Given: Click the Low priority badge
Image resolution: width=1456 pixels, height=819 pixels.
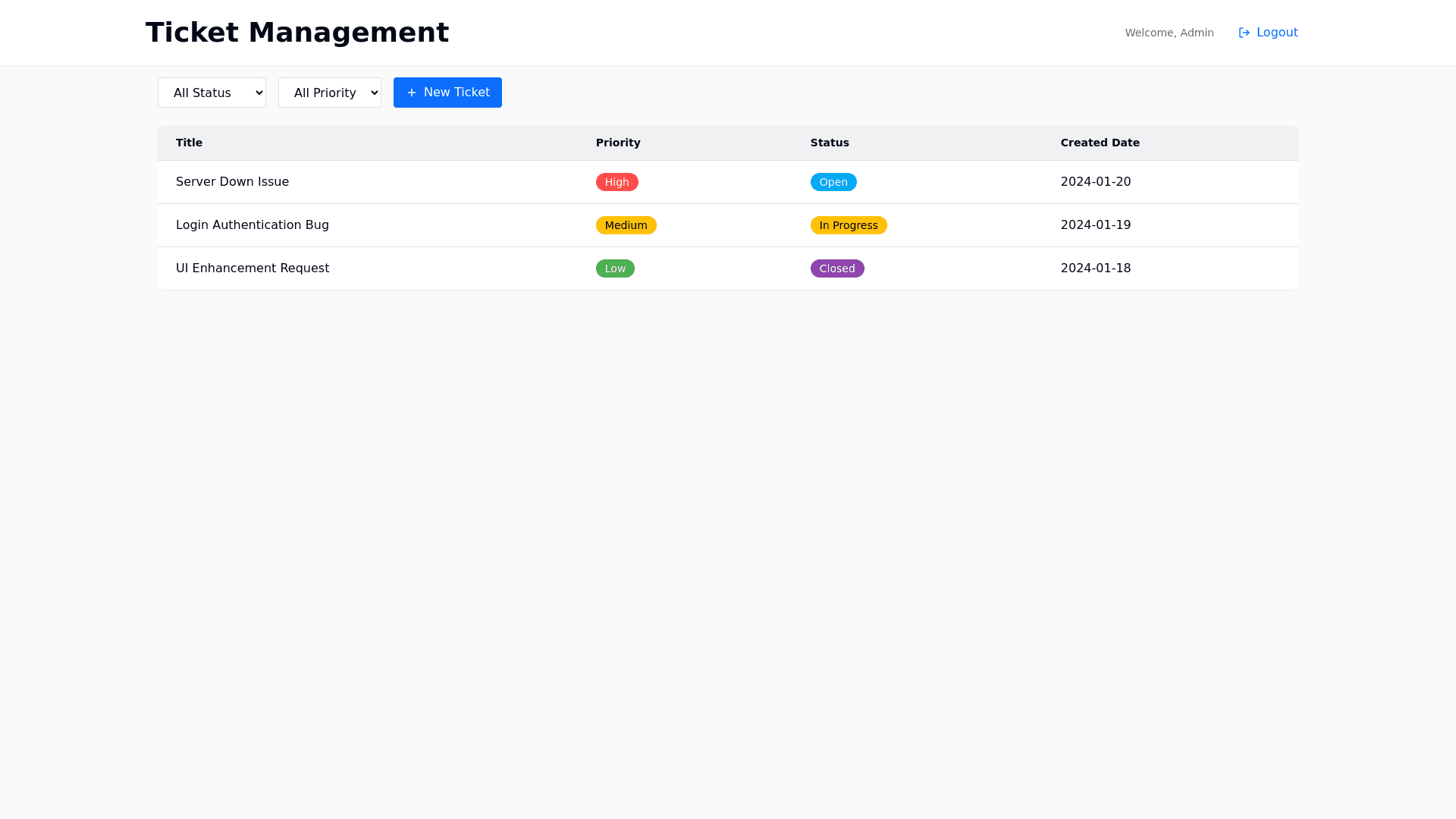Looking at the screenshot, I should click(x=615, y=268).
